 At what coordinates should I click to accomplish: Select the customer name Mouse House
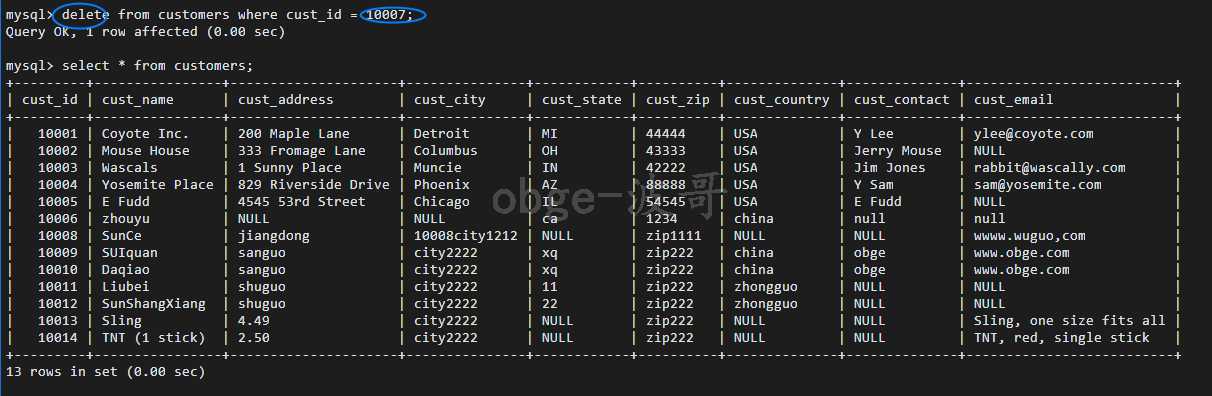pos(146,151)
